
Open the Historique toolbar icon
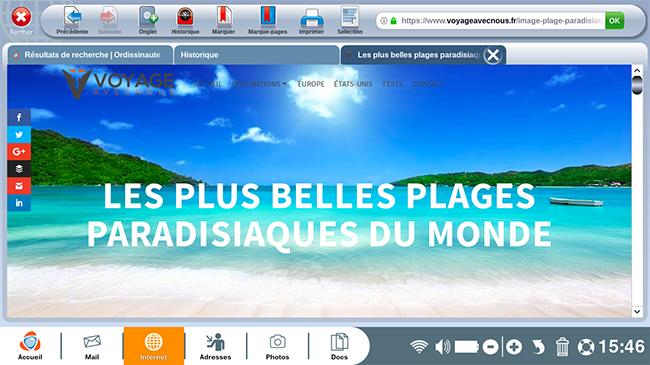coord(185,20)
